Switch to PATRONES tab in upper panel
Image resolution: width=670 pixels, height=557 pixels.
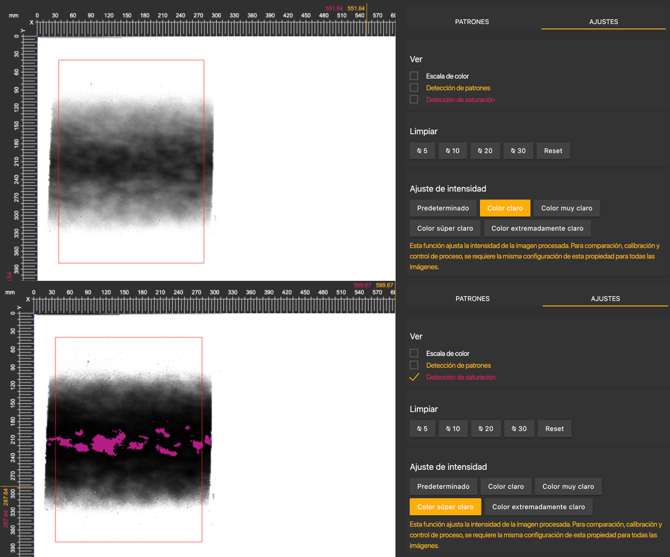(472, 21)
